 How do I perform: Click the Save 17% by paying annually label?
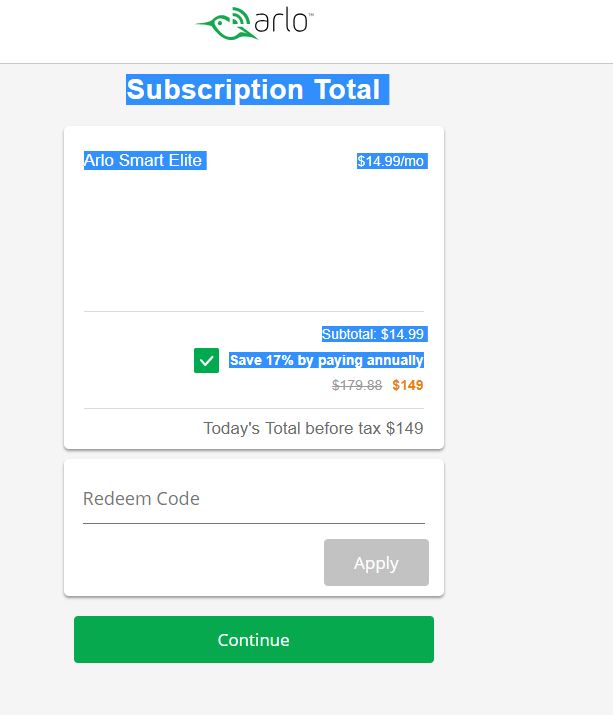coord(327,360)
